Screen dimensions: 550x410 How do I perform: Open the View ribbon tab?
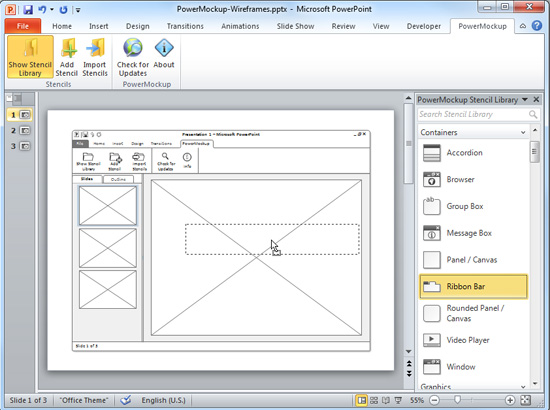381,26
